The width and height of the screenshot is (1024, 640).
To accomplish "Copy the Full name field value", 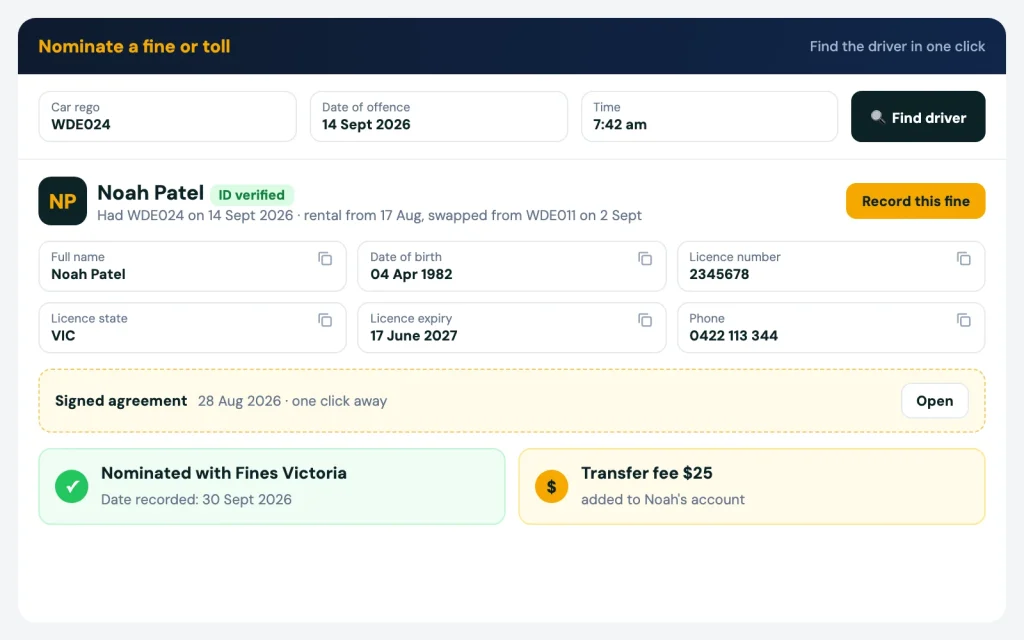I will [x=325, y=259].
